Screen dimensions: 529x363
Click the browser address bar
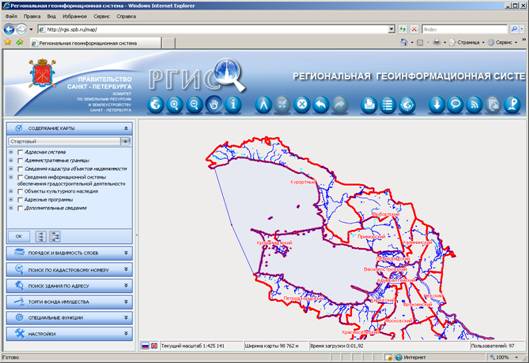(x=214, y=29)
